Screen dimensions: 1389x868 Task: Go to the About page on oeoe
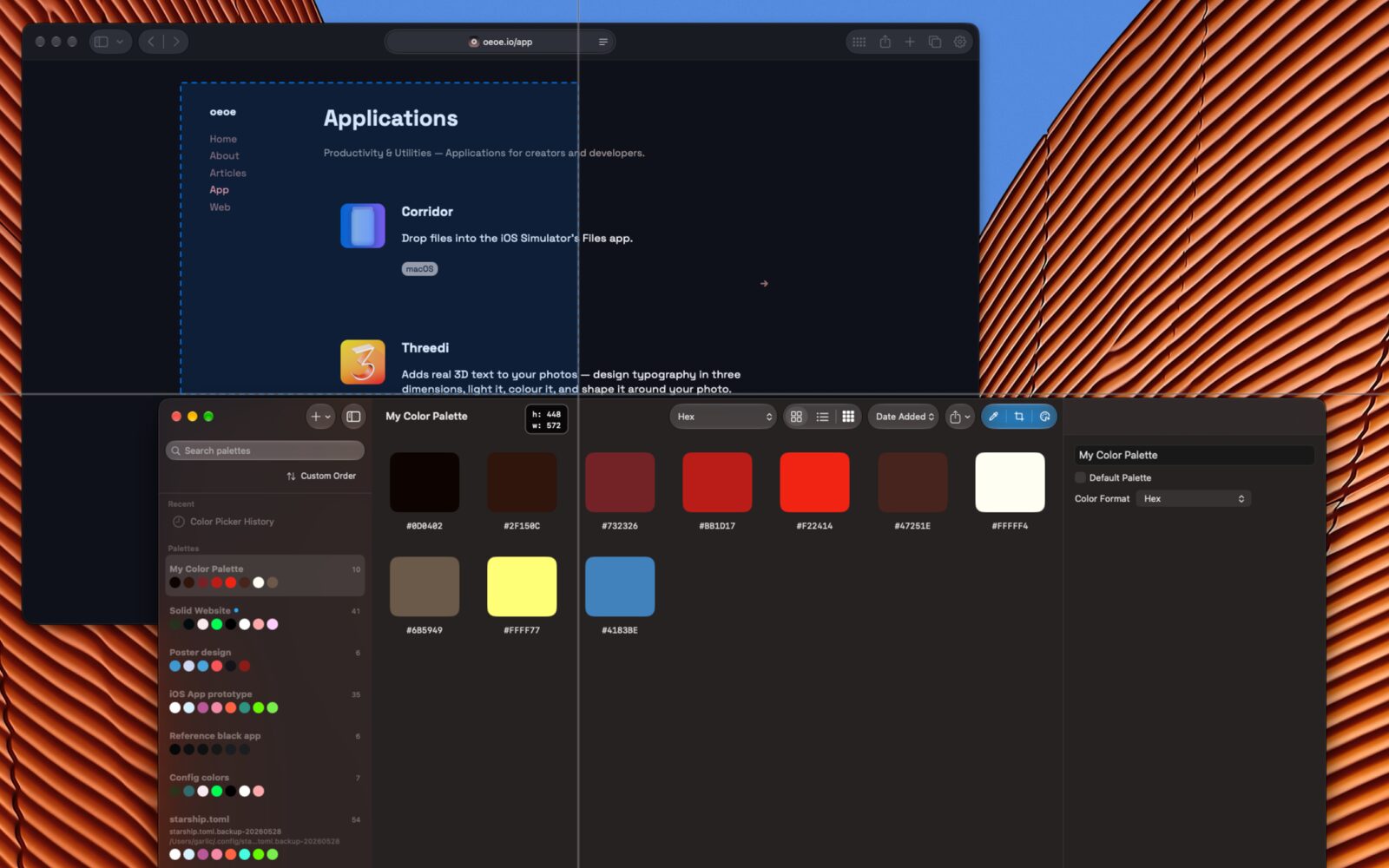tap(224, 156)
